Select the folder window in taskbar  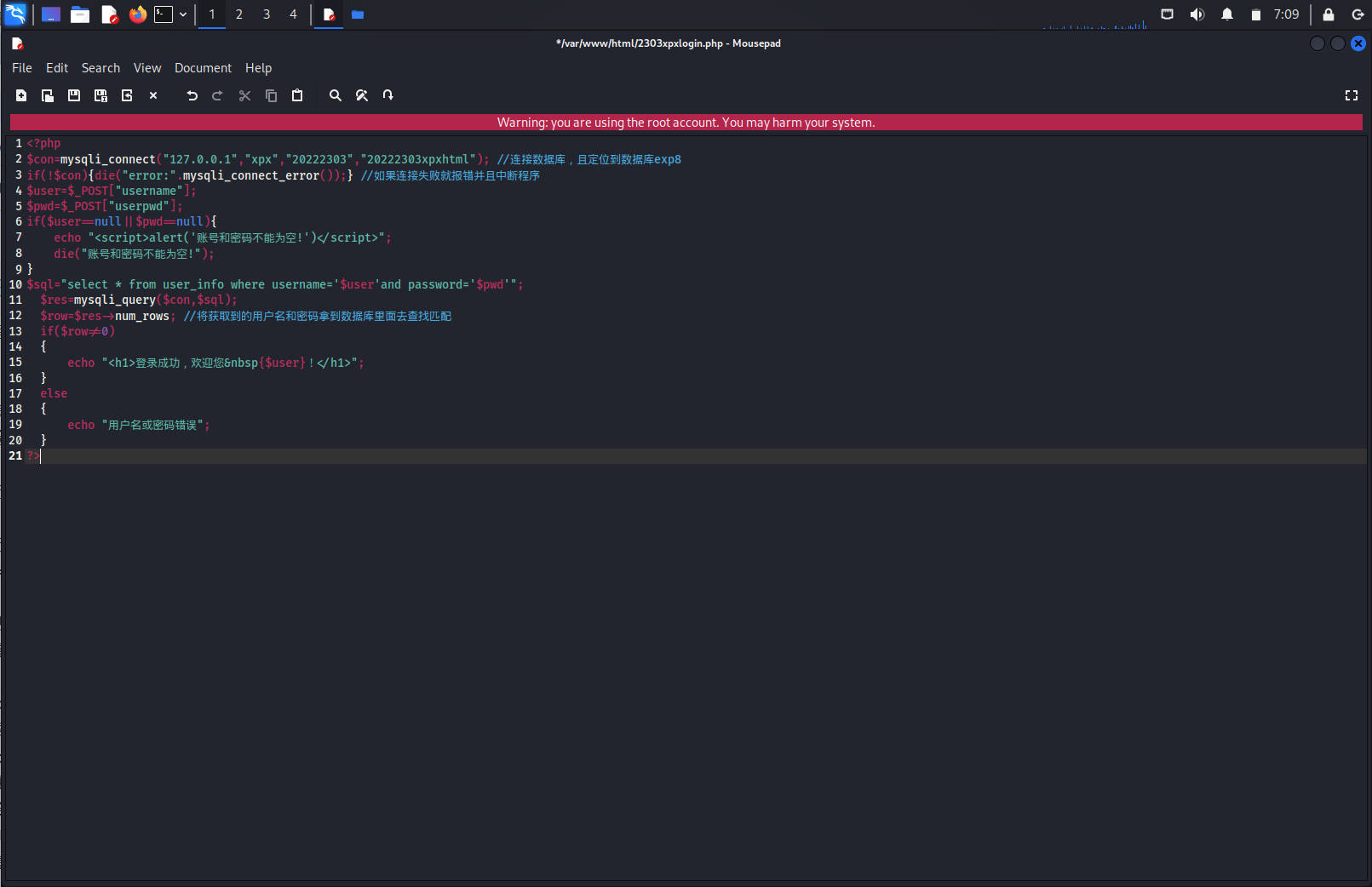[x=358, y=14]
